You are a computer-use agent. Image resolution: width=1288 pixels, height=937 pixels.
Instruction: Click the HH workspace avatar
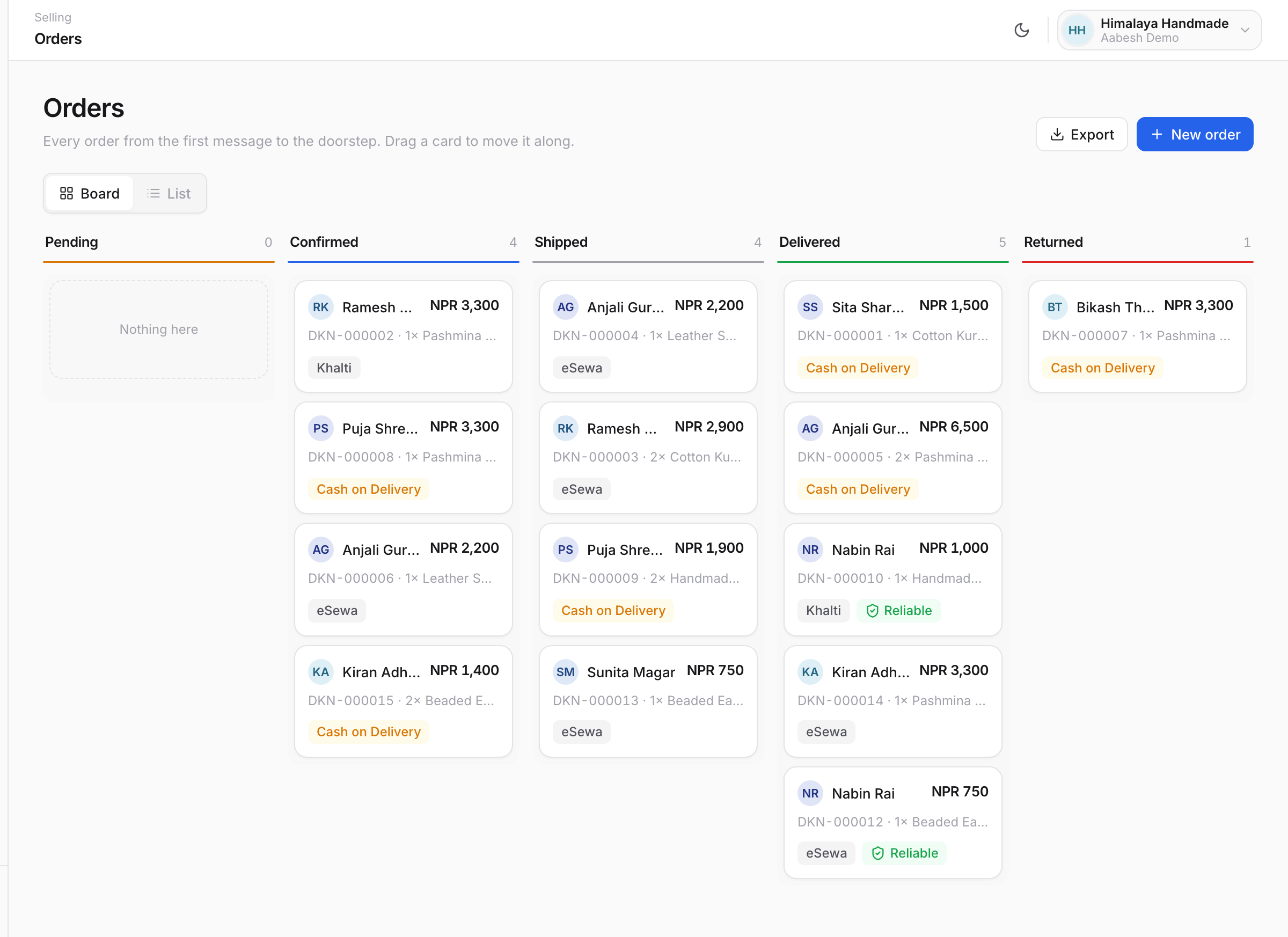[x=1076, y=30]
